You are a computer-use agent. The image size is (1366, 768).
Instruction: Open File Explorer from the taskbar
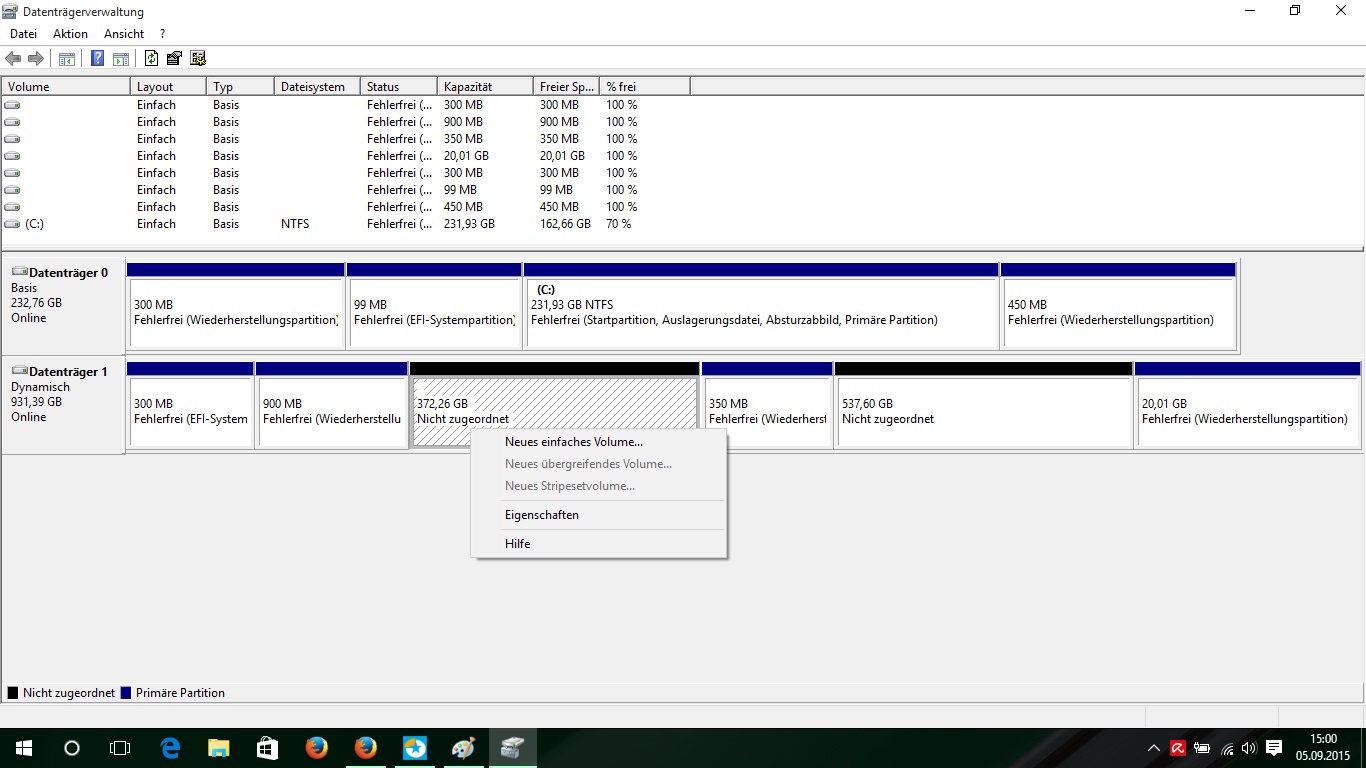tap(218, 748)
